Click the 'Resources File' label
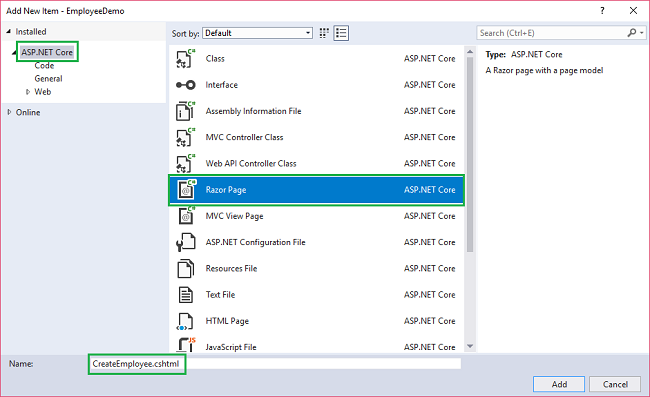Viewport: 650px width, 397px height. coord(231,269)
